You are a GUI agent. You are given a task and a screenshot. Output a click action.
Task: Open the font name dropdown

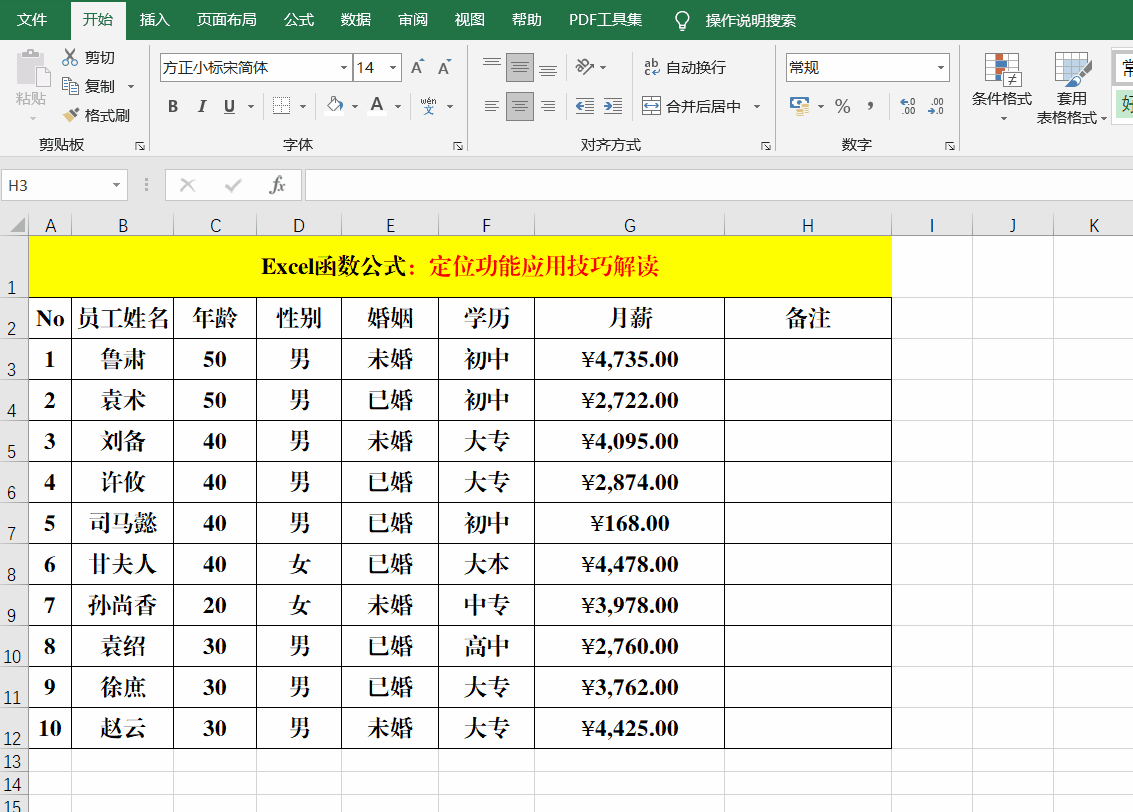tap(344, 67)
